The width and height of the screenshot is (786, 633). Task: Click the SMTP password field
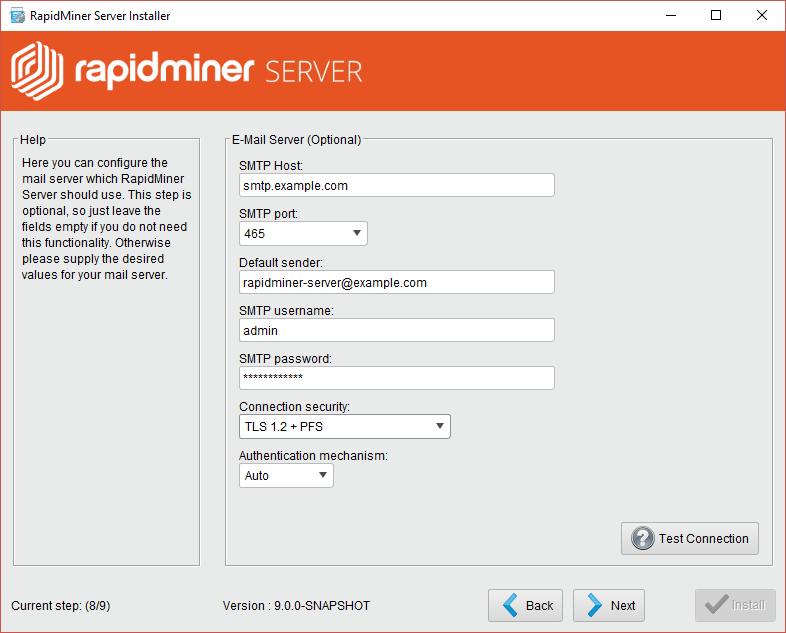tap(396, 378)
